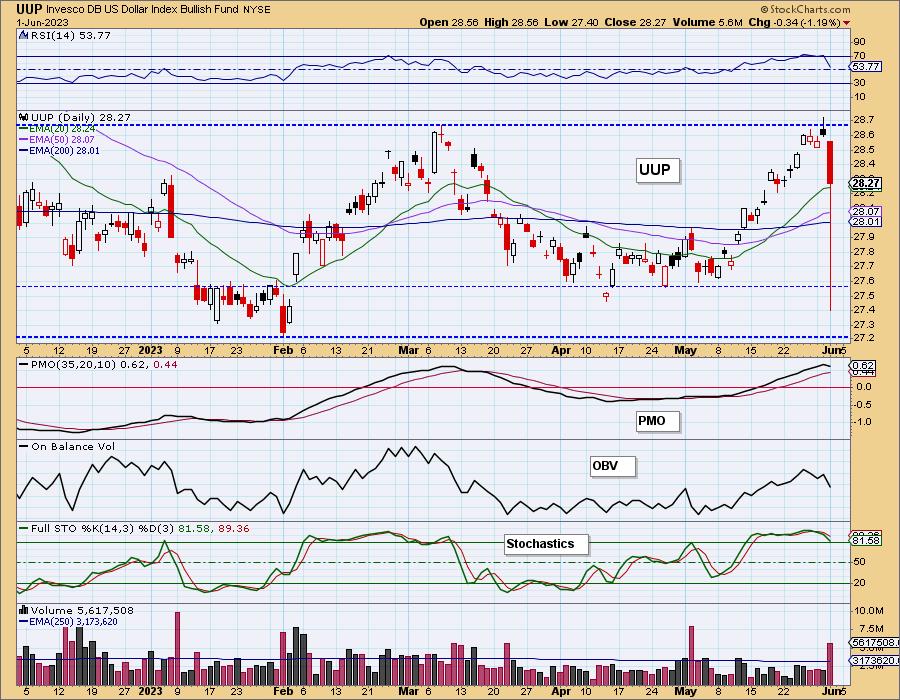900x700 pixels.
Task: Click the UUP (Daily) 28.27 legend text
Action: (81, 117)
